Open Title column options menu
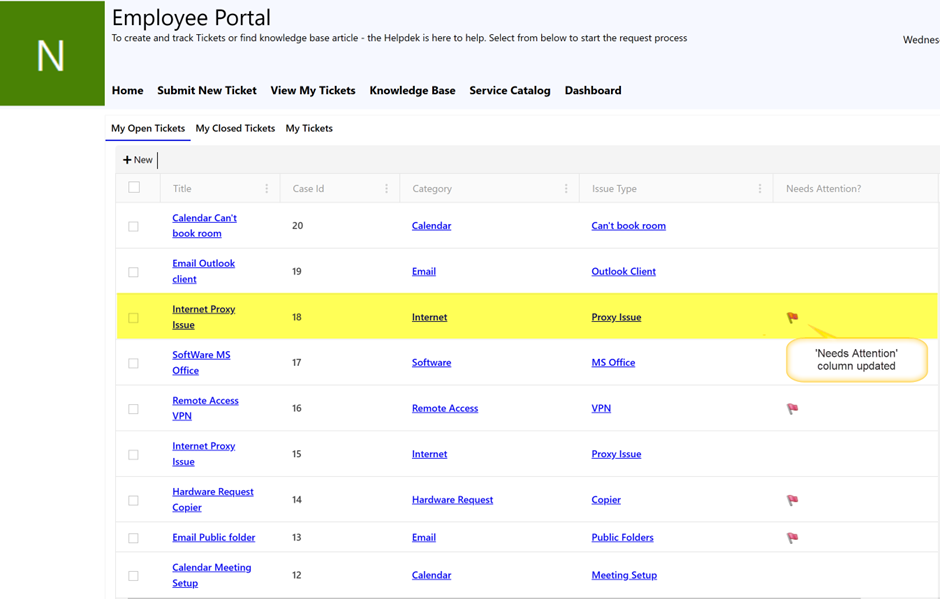940x599 pixels. coord(266,189)
